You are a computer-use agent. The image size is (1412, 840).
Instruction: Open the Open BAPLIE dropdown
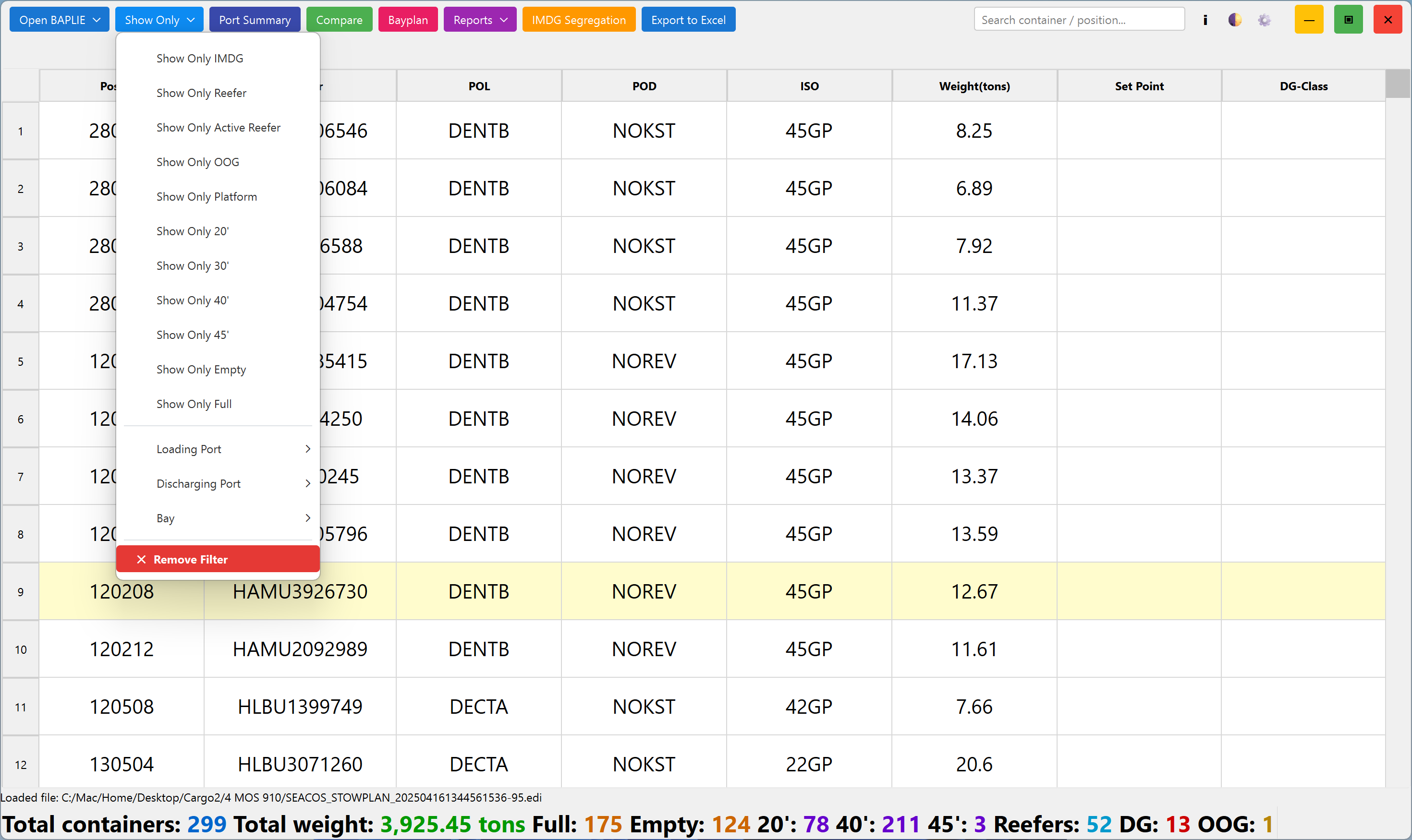coord(60,20)
